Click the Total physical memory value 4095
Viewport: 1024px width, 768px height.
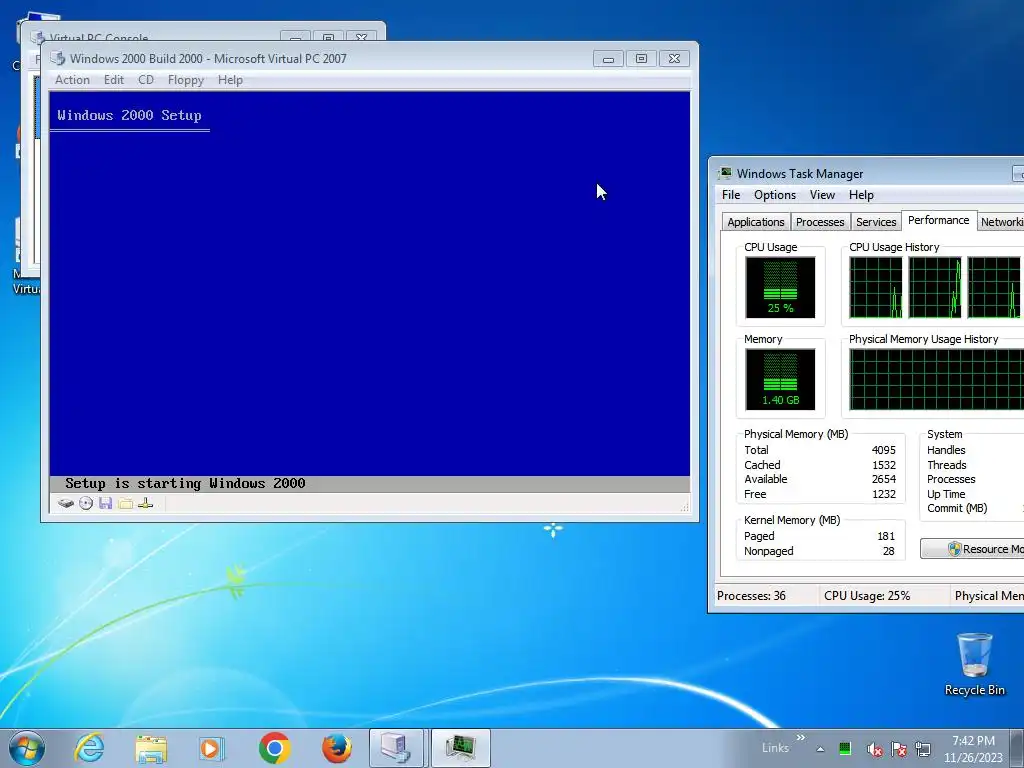[884, 450]
